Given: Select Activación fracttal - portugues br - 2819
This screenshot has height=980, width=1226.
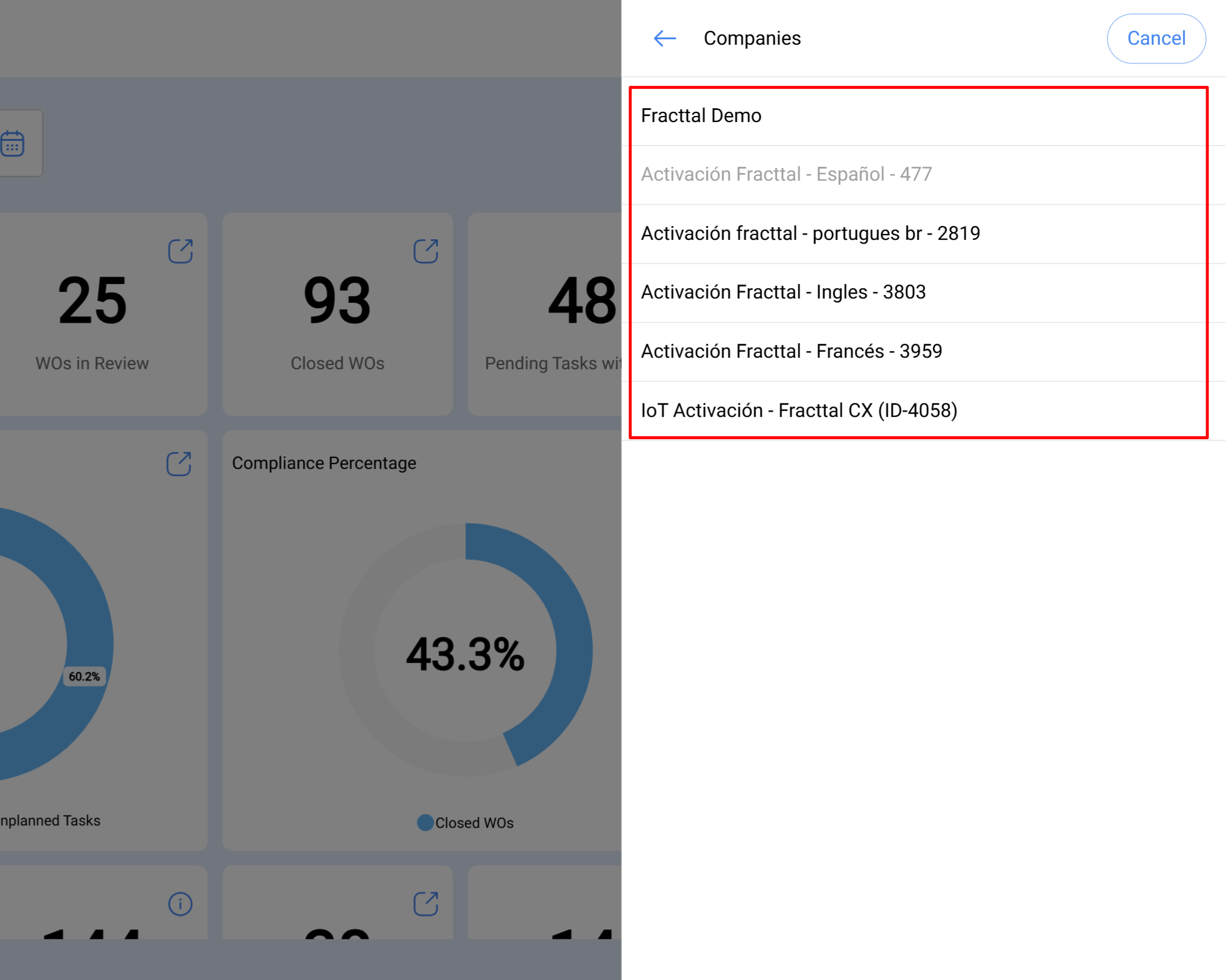Looking at the screenshot, I should [x=810, y=234].
